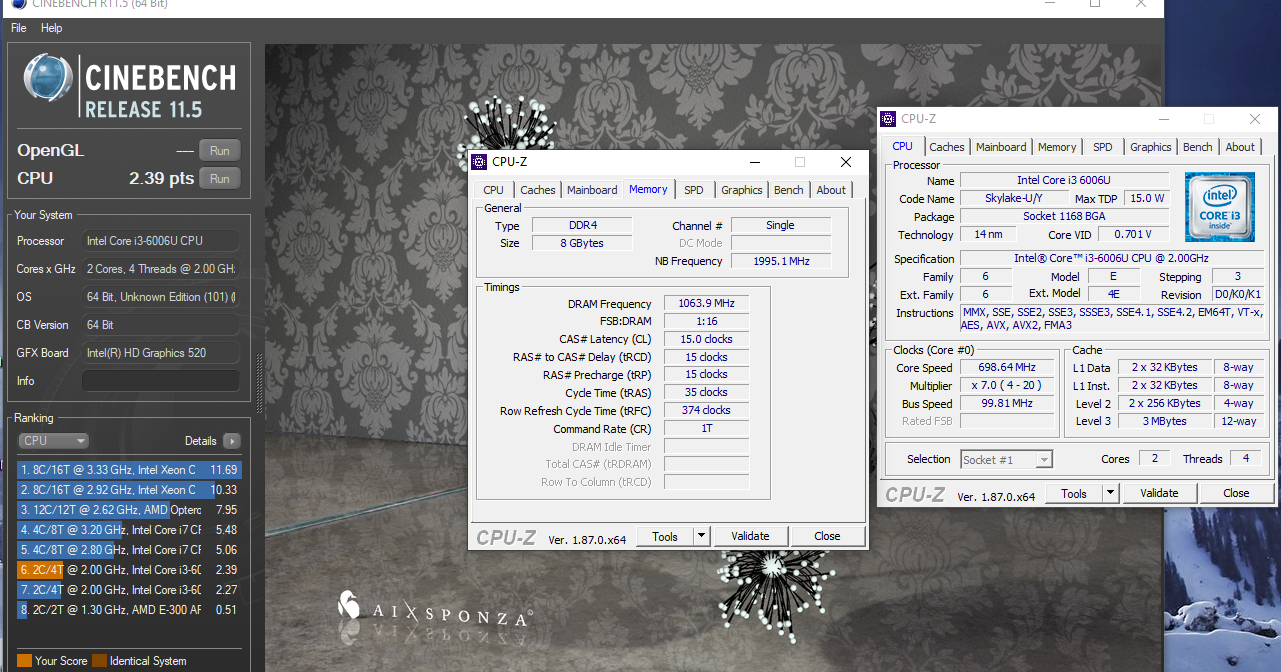This screenshot has height=672, width=1281.
Task: Click the DRAM Frequency value 1063.9 MHz
Action: 706,304
